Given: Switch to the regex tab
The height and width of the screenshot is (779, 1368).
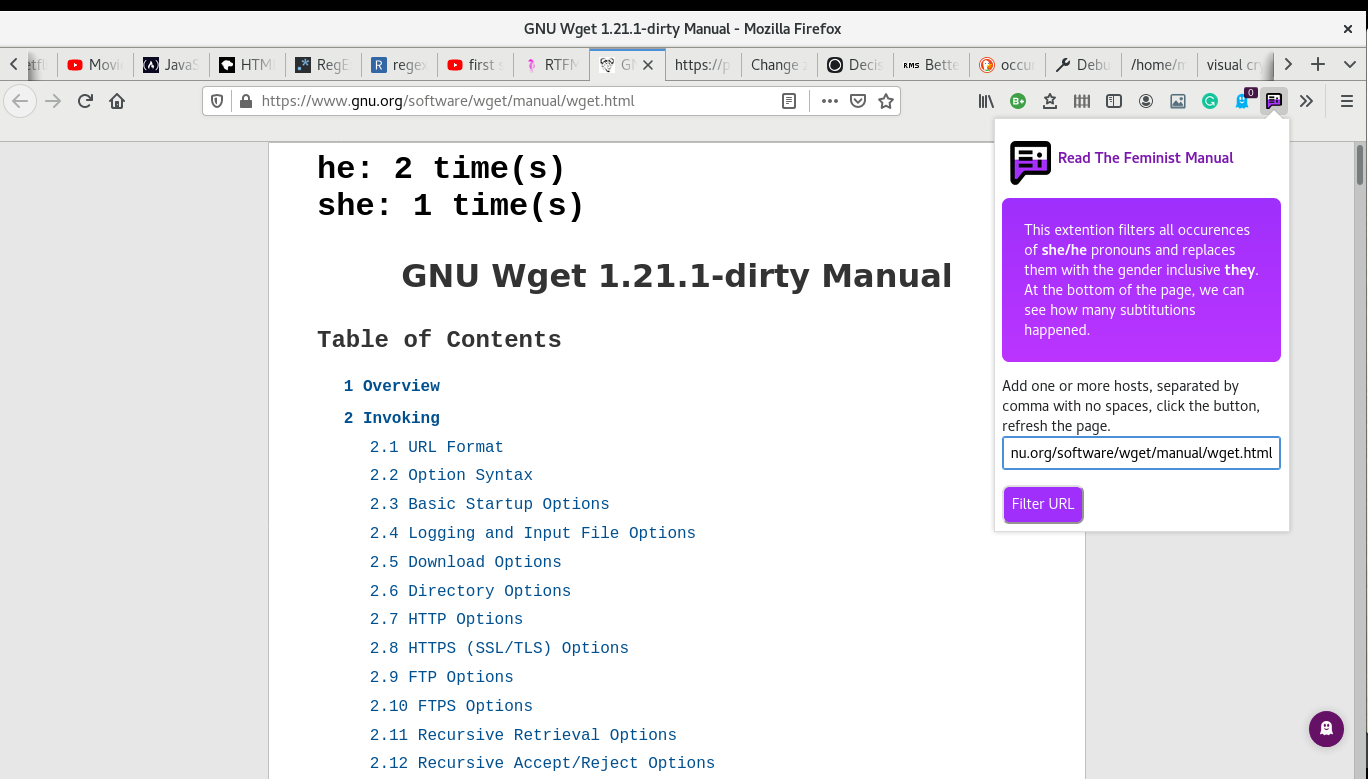Looking at the screenshot, I should pyautogui.click(x=399, y=65).
